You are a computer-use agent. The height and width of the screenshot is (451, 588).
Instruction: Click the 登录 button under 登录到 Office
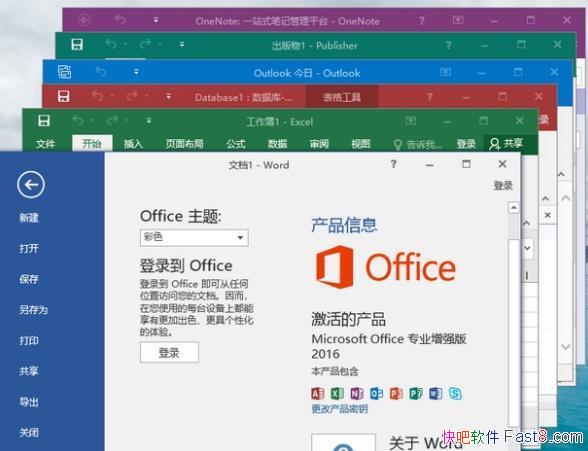(169, 352)
